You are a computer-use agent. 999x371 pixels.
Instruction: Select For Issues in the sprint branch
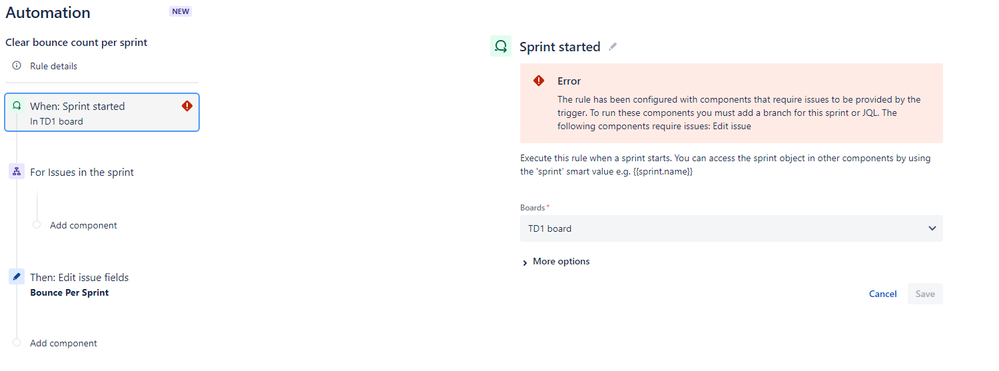[82, 172]
